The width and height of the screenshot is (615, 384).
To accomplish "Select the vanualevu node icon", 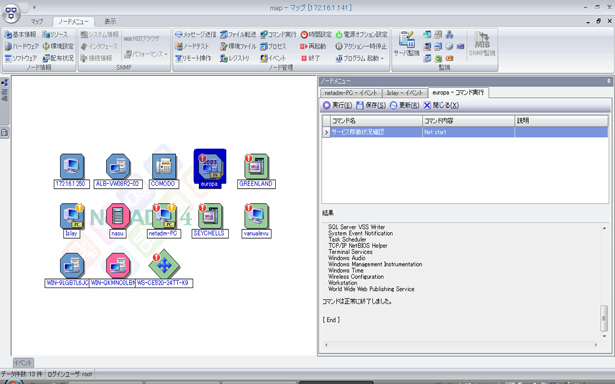I will coord(257,216).
